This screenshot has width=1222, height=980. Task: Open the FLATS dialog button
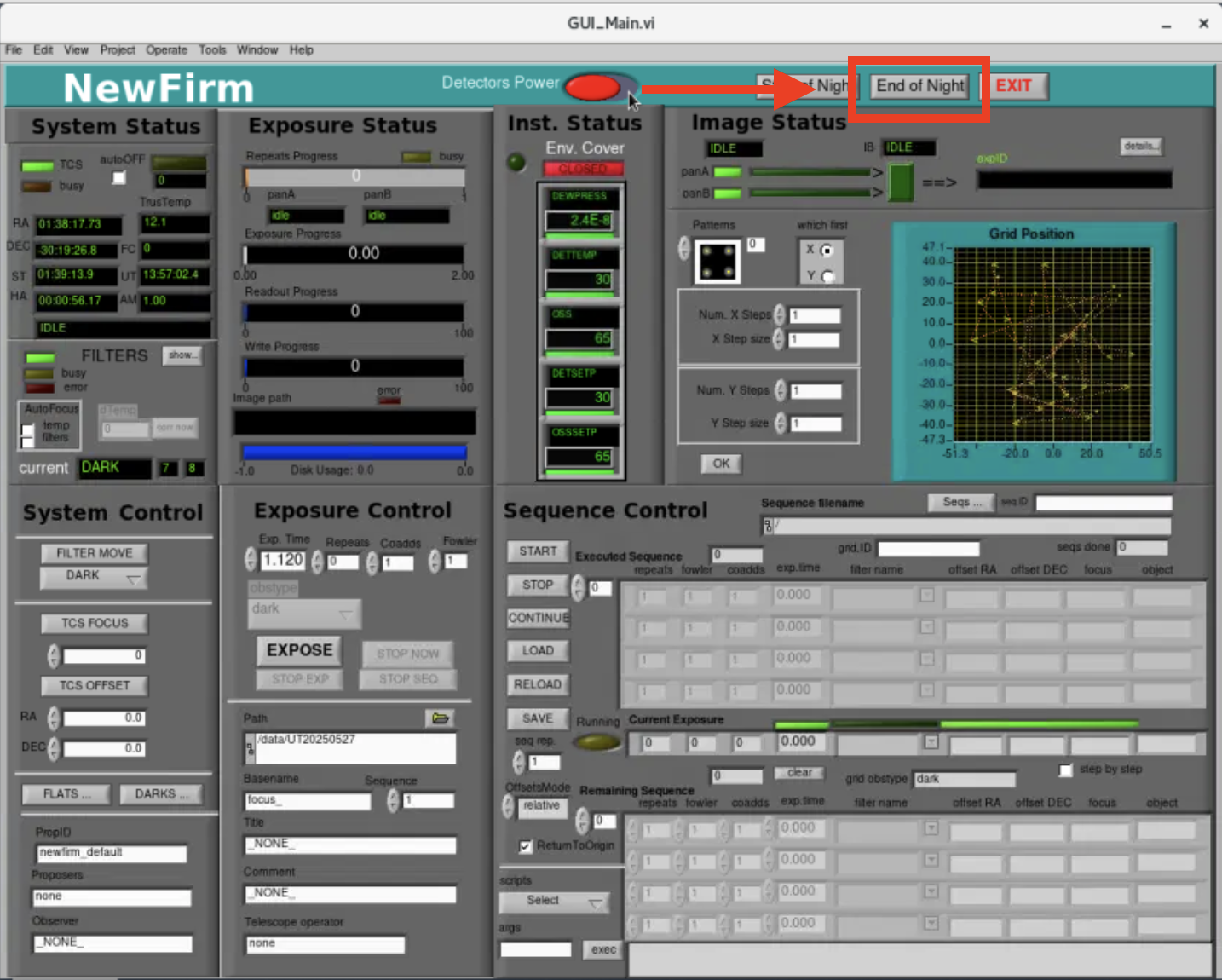(x=66, y=794)
